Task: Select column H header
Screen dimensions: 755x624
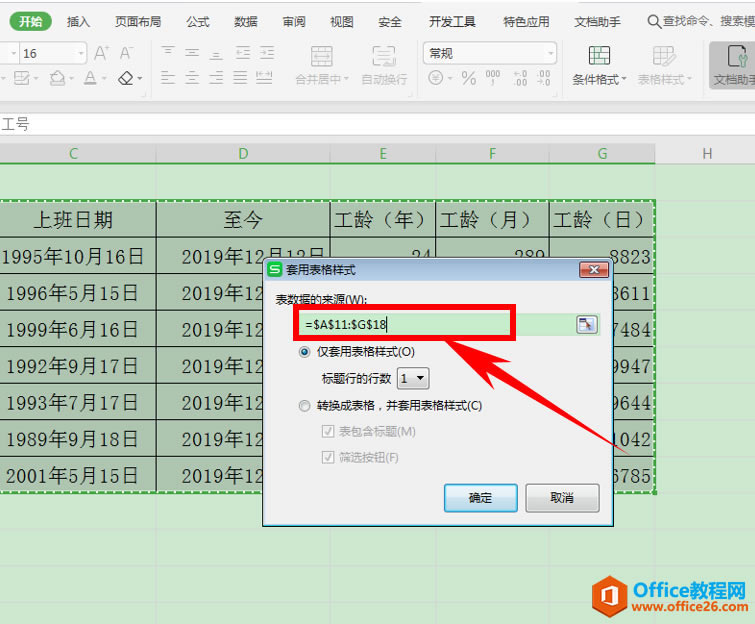Action: pos(706,154)
